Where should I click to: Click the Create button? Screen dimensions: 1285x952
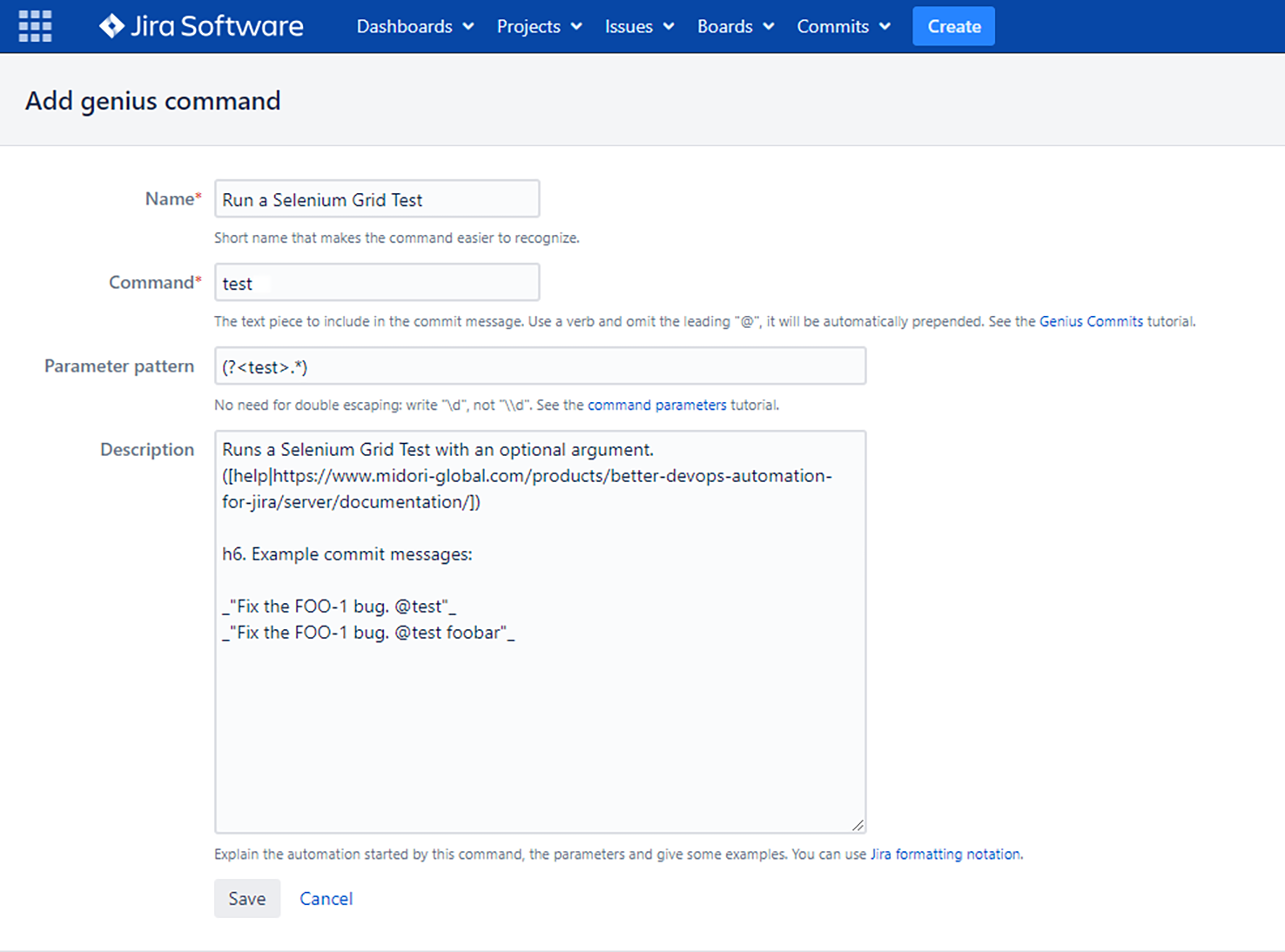(953, 26)
